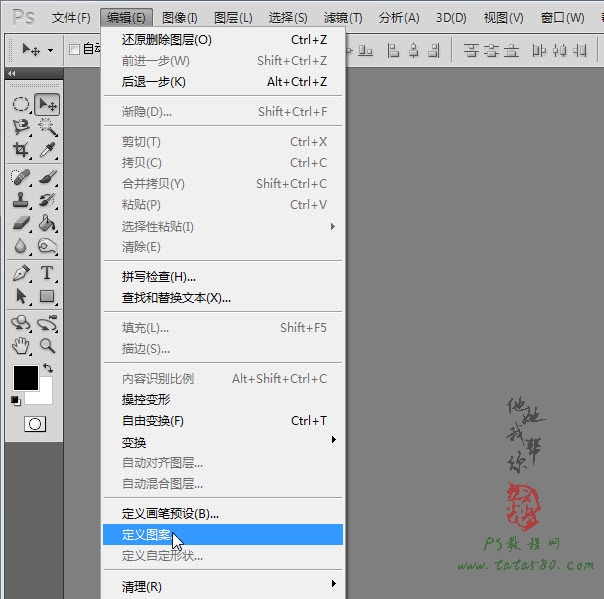Close the open 编辑(E) menu
The width and height of the screenshot is (604, 599).
[x=126, y=18]
